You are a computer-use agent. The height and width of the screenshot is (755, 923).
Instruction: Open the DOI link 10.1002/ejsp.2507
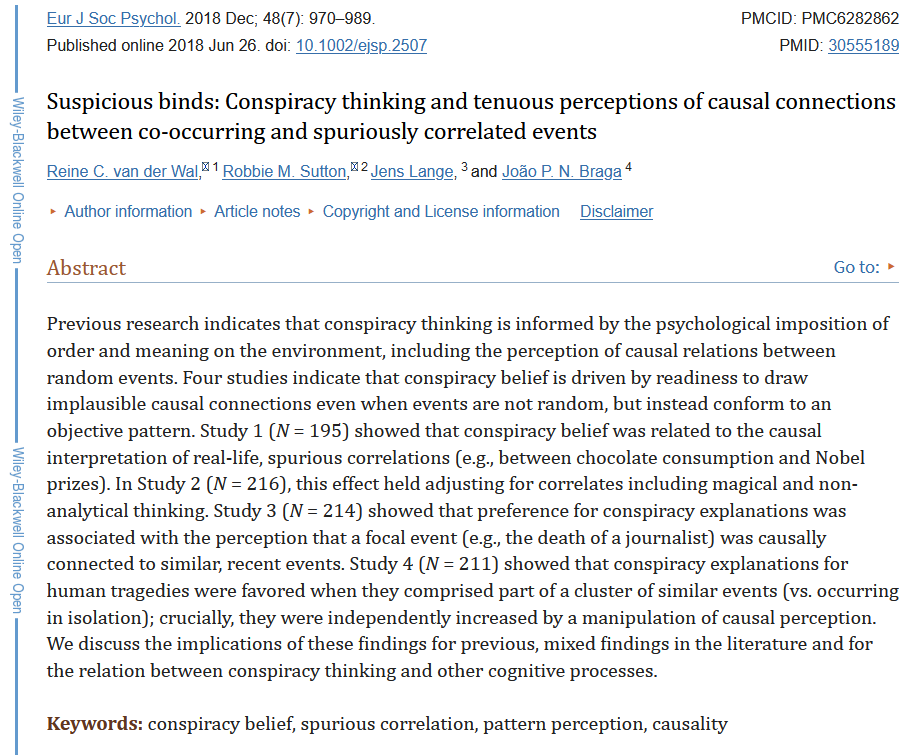pos(361,46)
